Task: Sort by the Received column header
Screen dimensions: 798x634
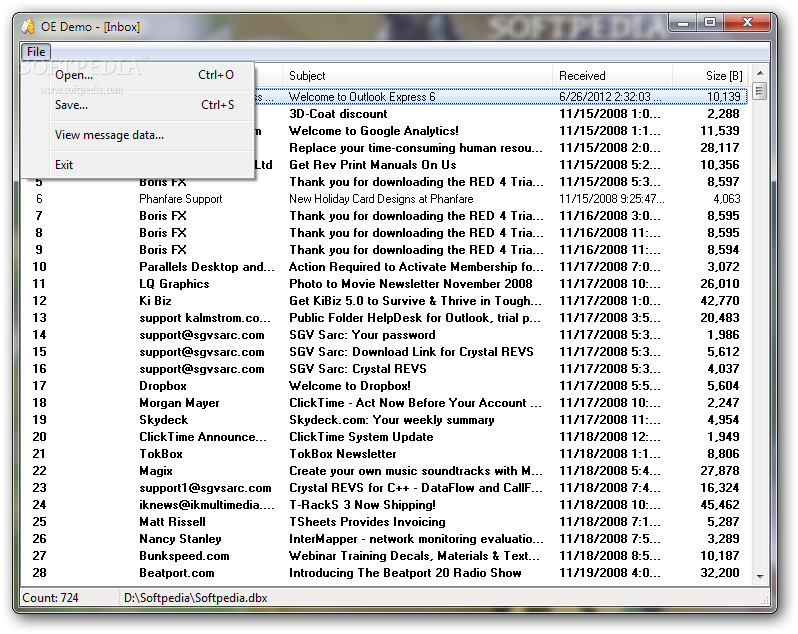Action: (x=613, y=76)
